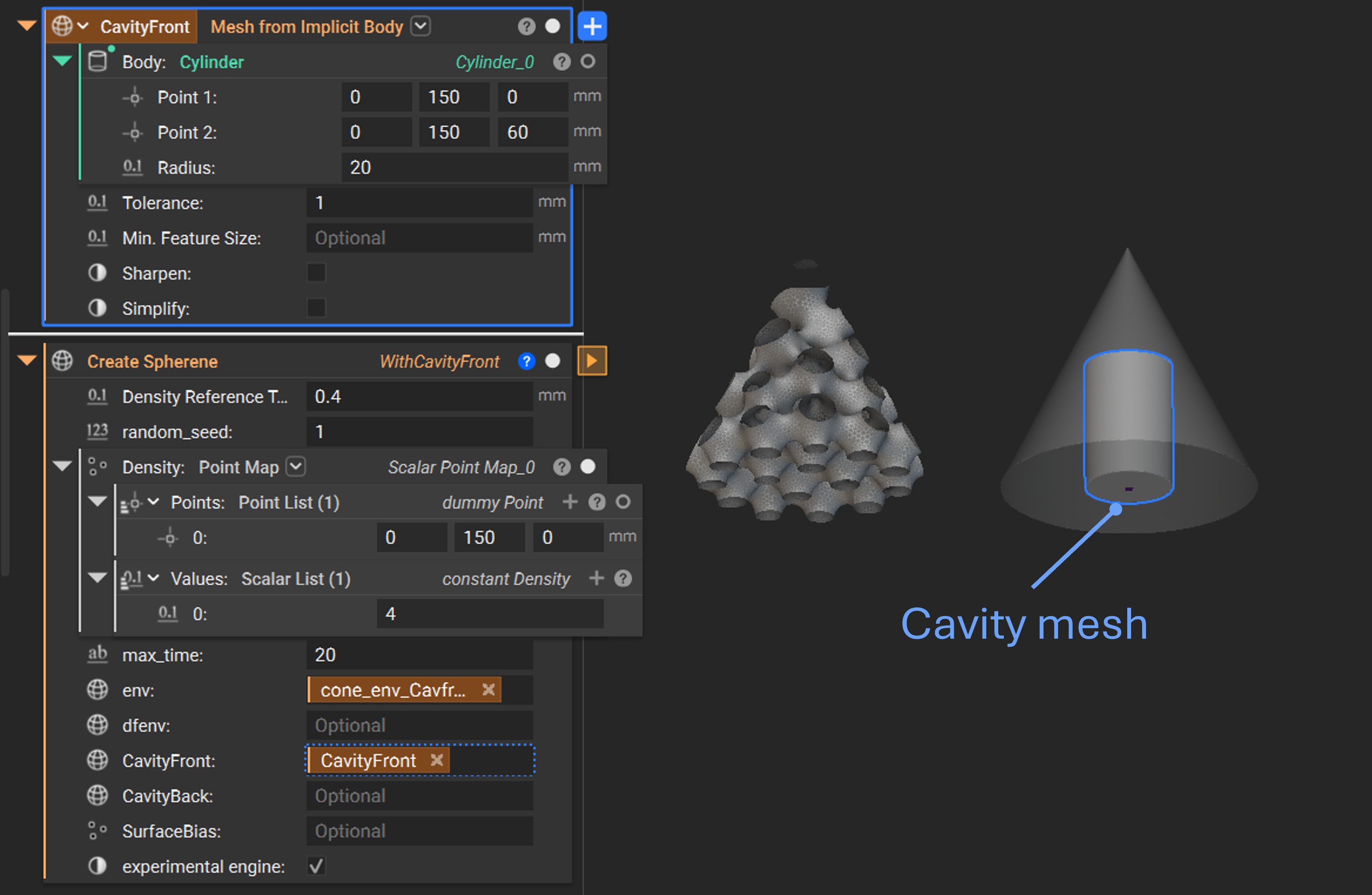Toggle visibility circle of Create Spherene block
This screenshot has width=1372, height=895.
pyautogui.click(x=552, y=361)
